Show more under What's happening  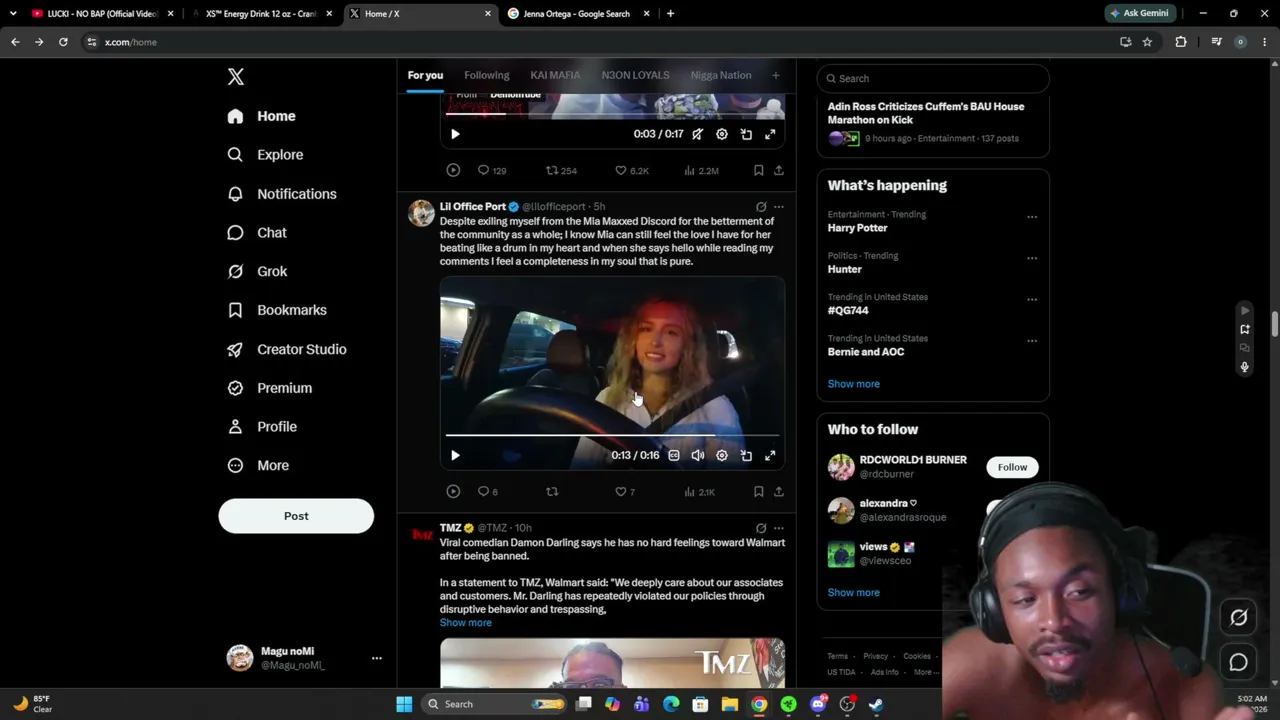854,384
